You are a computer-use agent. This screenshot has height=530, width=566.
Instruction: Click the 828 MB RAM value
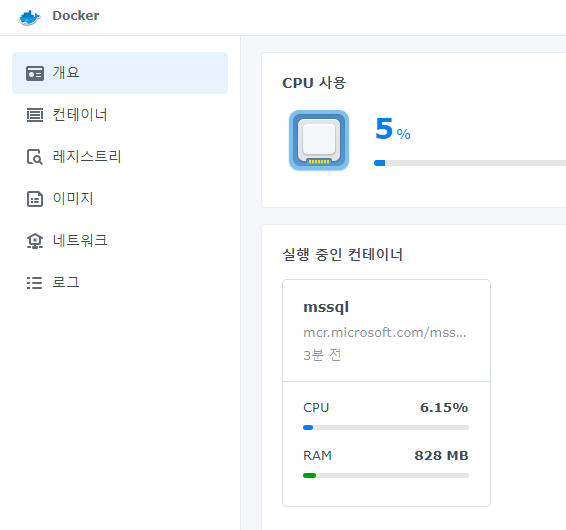441,456
